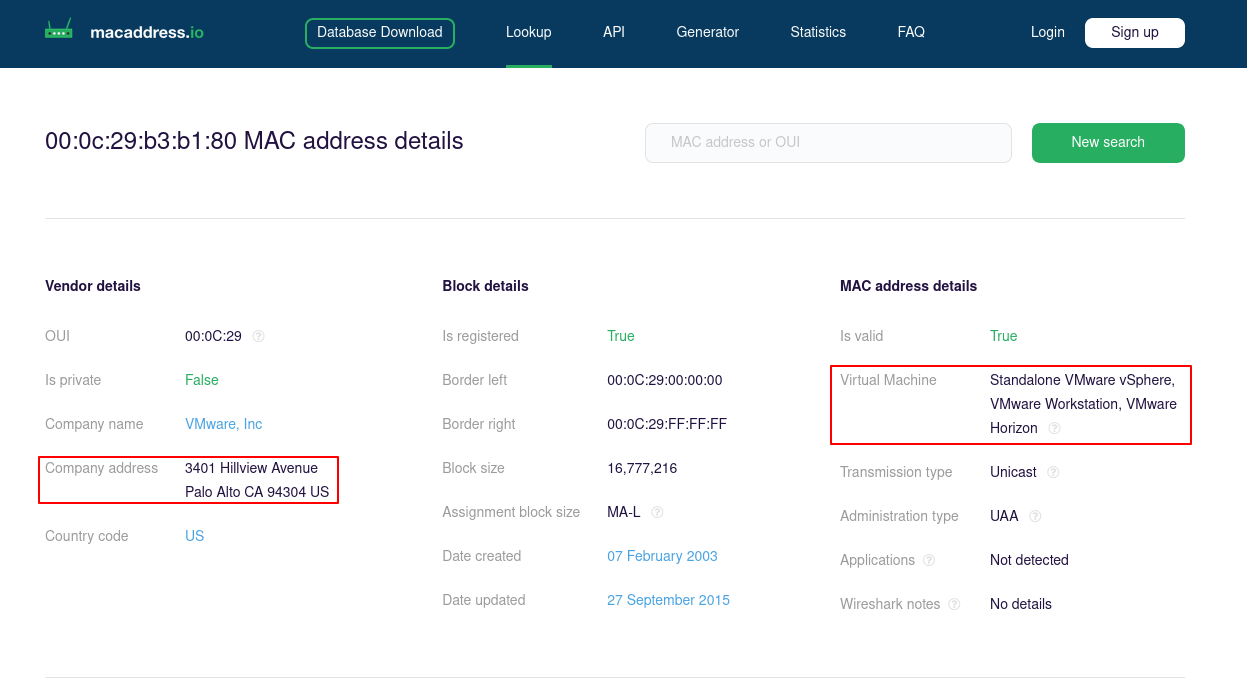Click help icon next to OUI value
This screenshot has height=678, width=1247.
point(259,336)
